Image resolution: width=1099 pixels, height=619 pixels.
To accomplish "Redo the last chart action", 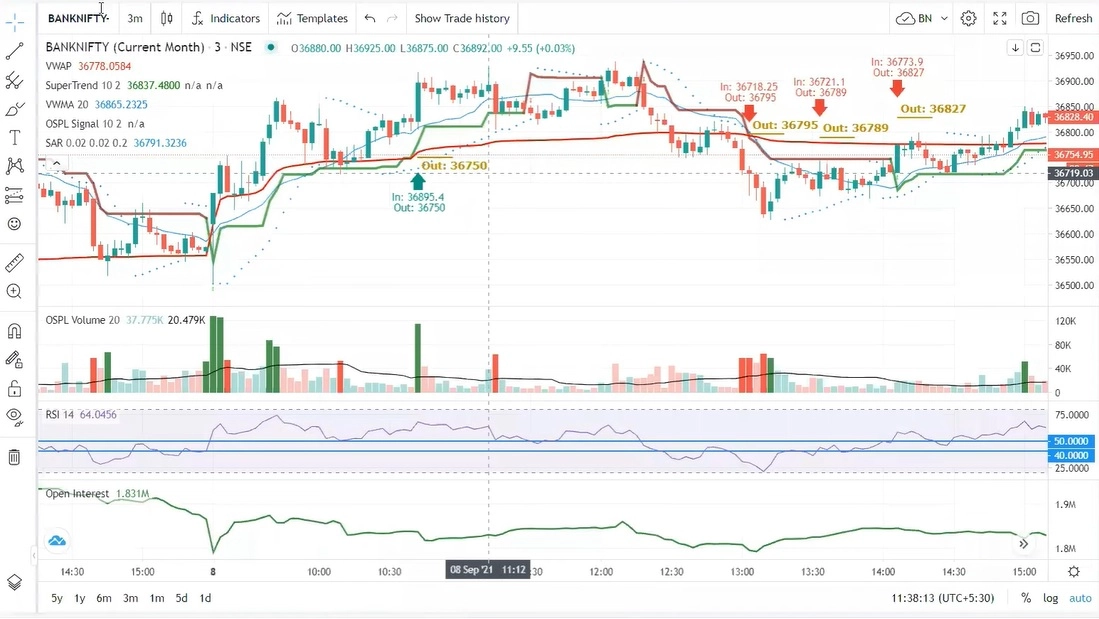I will tap(392, 18).
